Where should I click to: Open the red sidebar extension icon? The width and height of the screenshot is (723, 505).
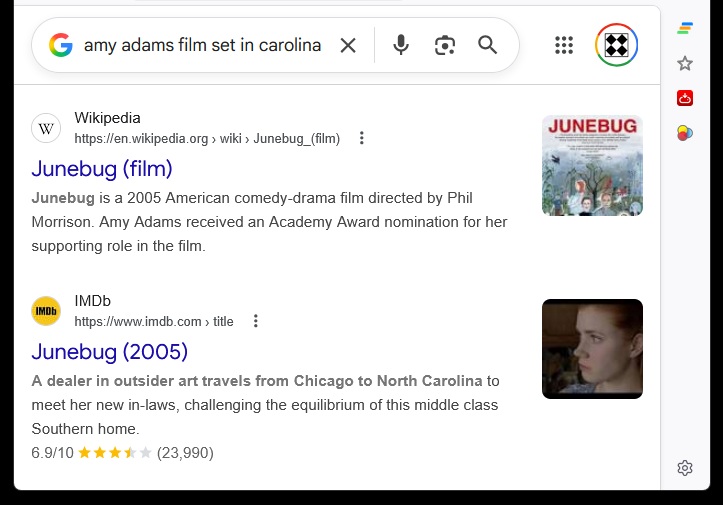(x=685, y=98)
